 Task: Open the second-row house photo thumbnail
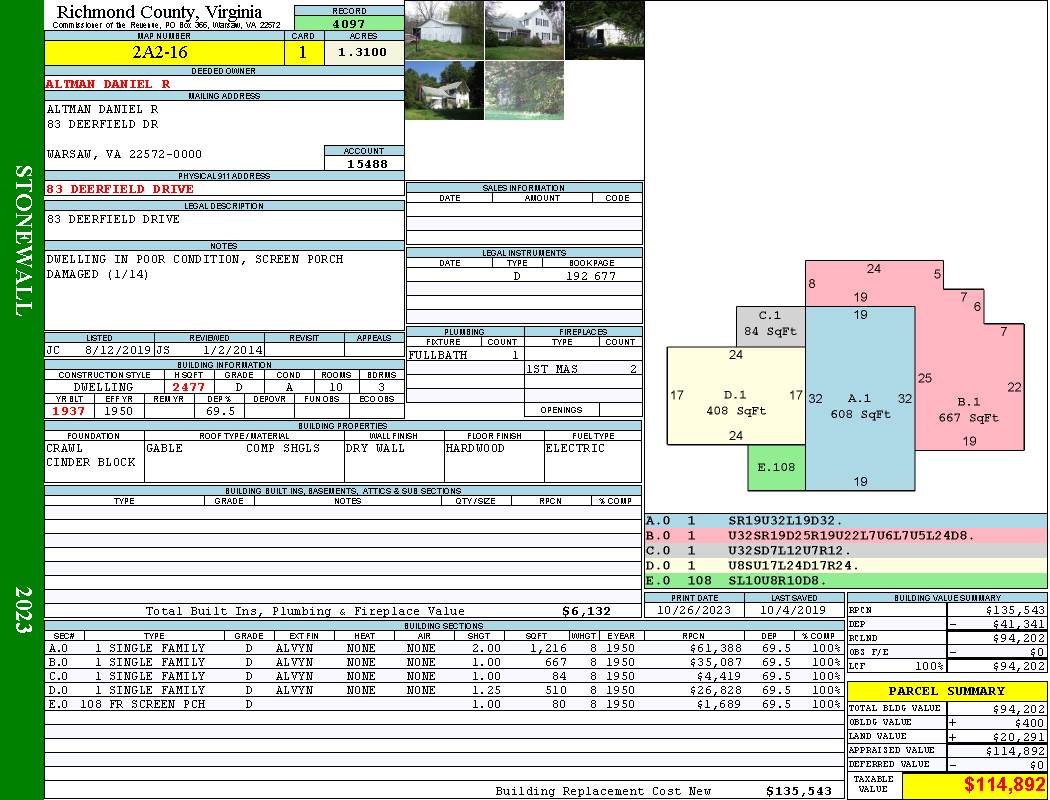click(x=445, y=90)
